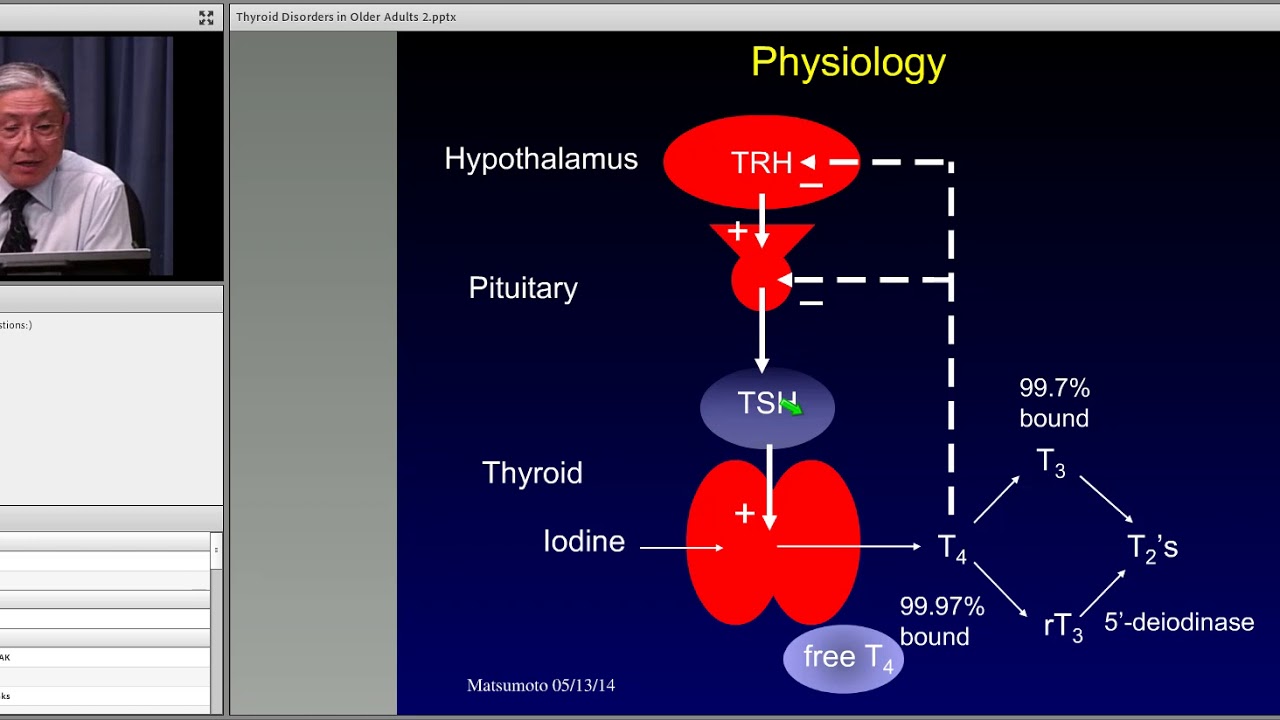Click the 'Matsumoto 05/13/14' footer text

pyautogui.click(x=541, y=685)
